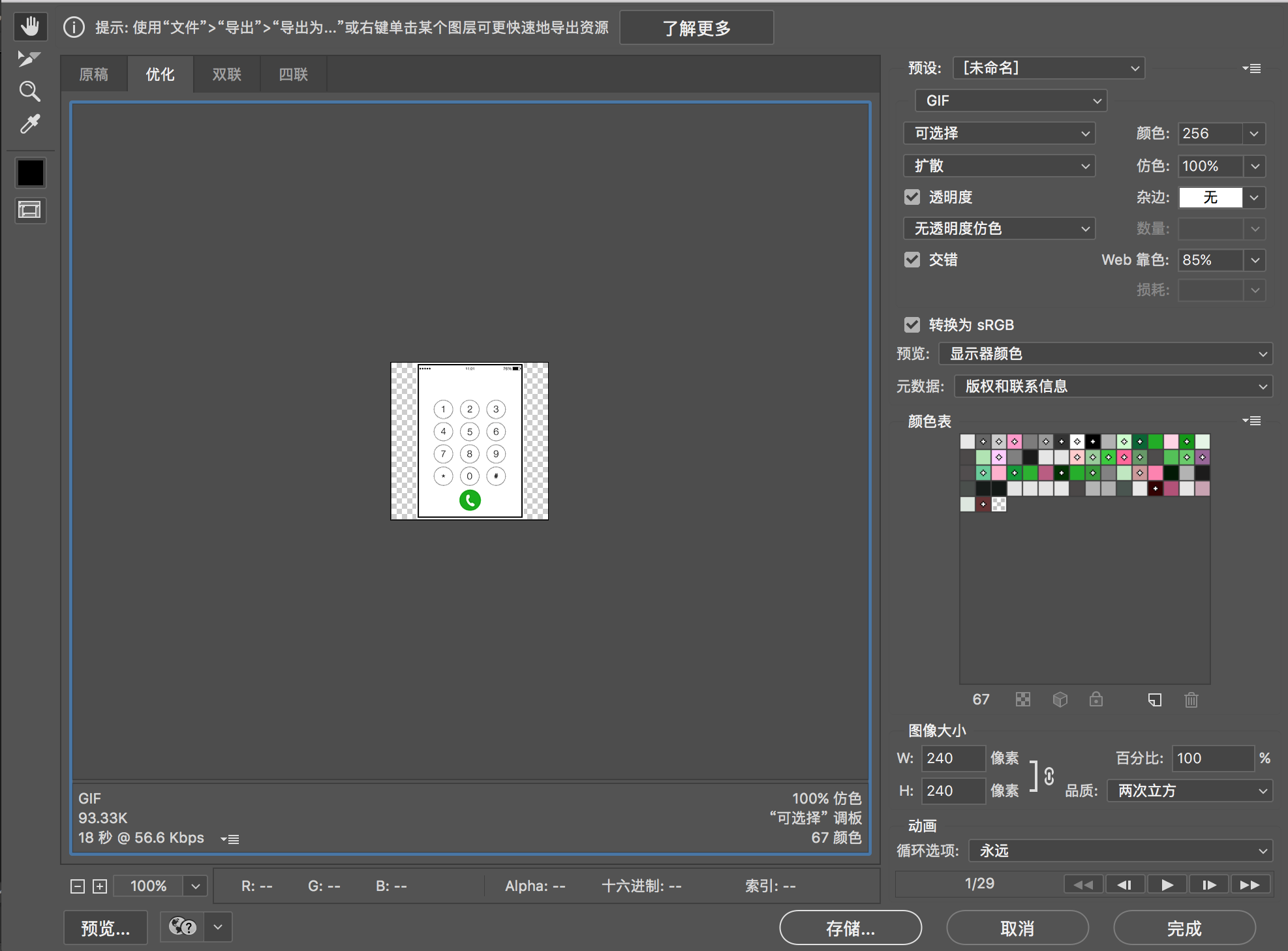The height and width of the screenshot is (951, 1288).
Task: Select the Slice Select tool
Action: (29, 59)
